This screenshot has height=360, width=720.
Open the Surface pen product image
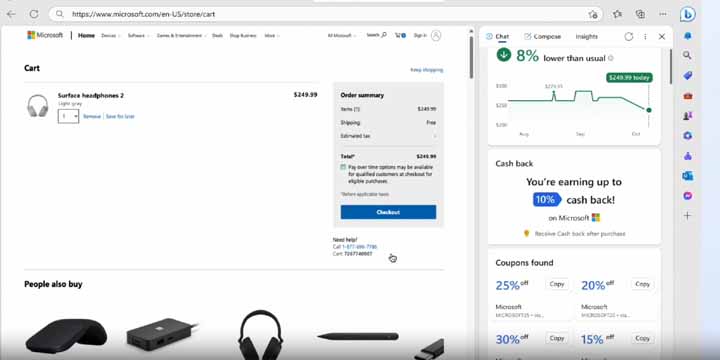click(358, 337)
